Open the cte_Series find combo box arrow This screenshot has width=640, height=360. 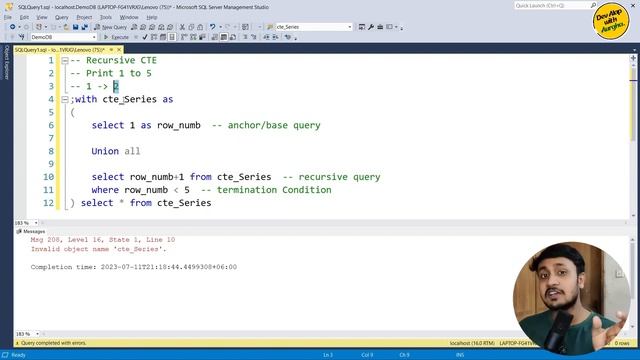tap(350, 27)
